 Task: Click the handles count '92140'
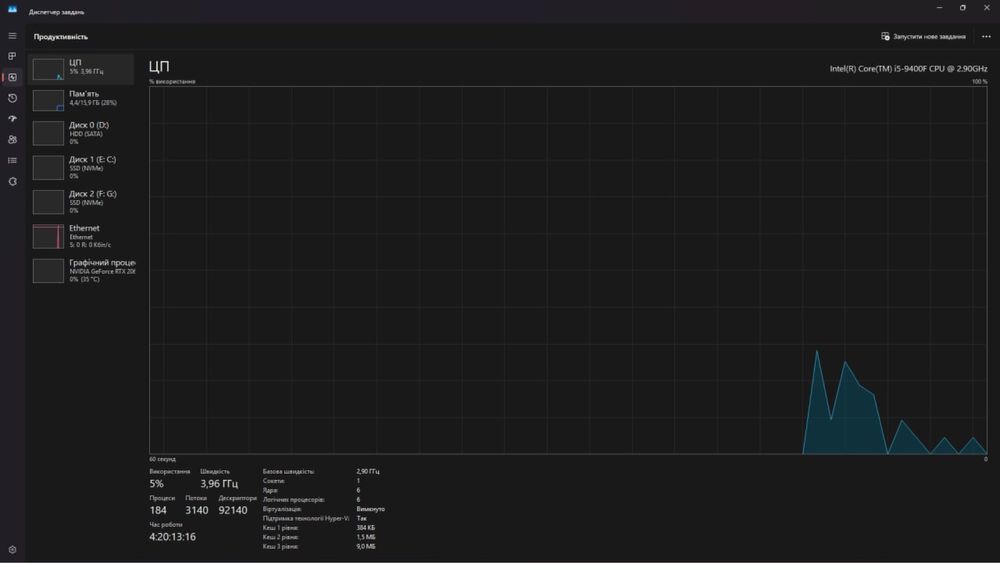tap(233, 510)
